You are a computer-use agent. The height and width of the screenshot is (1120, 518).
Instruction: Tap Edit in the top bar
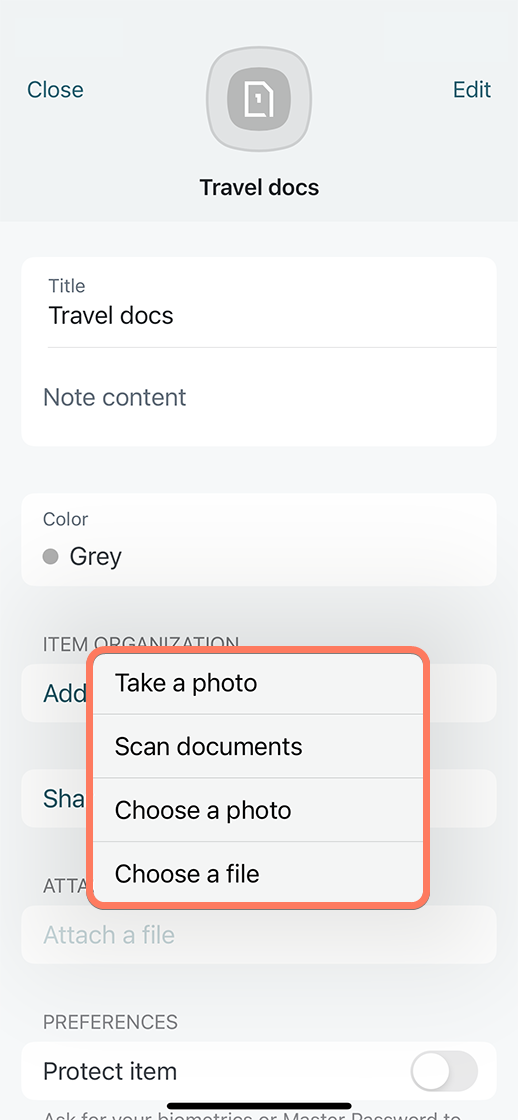(x=472, y=89)
